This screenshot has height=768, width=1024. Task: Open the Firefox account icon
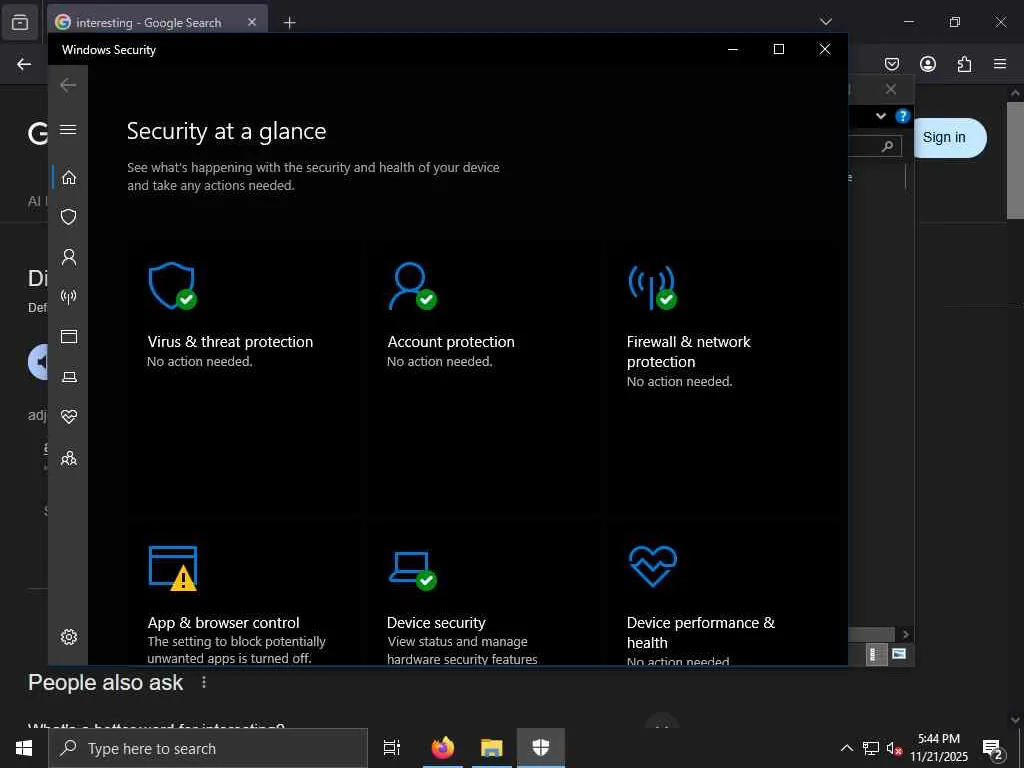click(927, 64)
